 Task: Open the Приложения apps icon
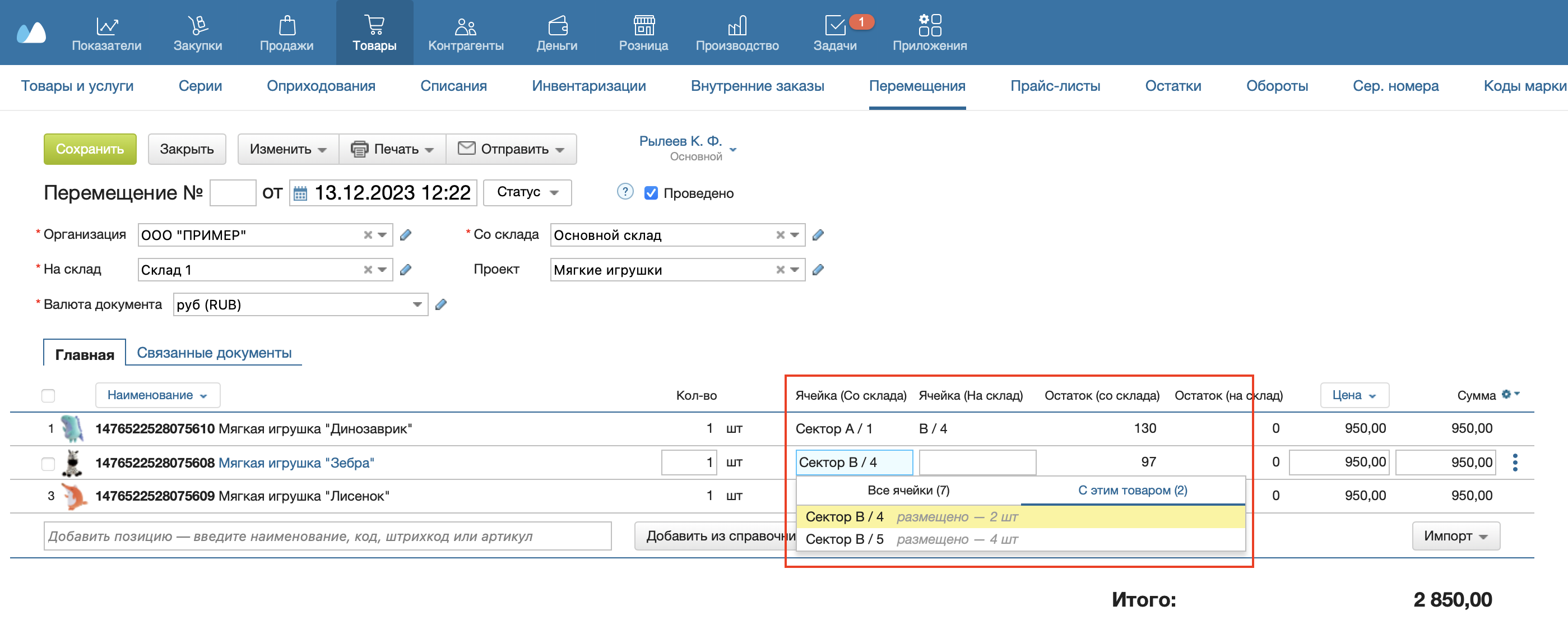929,27
